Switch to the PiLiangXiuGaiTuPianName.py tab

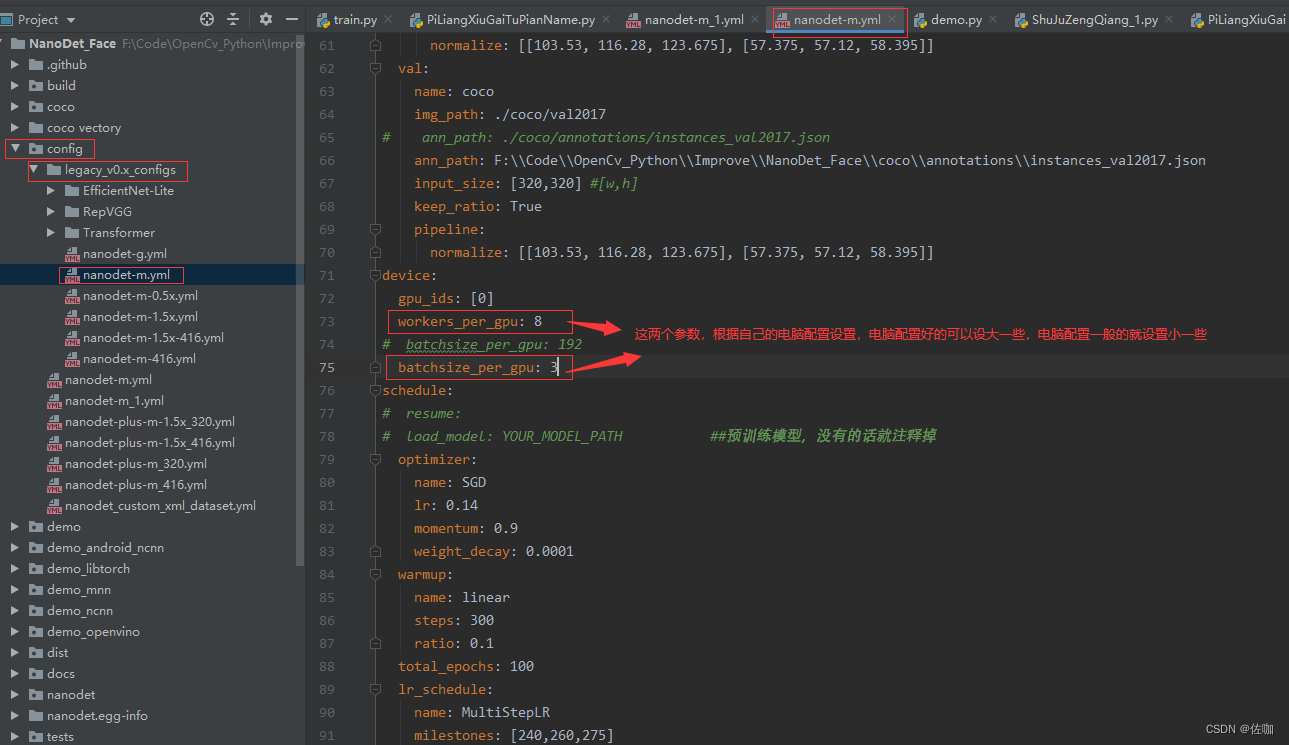point(510,19)
